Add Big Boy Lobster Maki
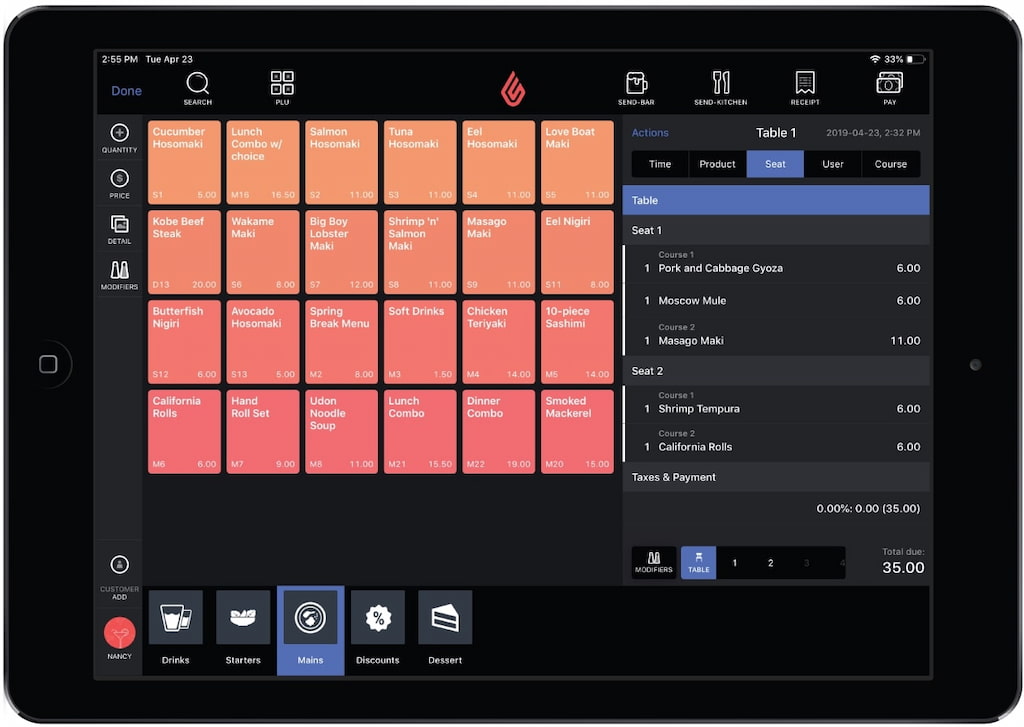Screen dimensions: 1024x727 click(342, 252)
